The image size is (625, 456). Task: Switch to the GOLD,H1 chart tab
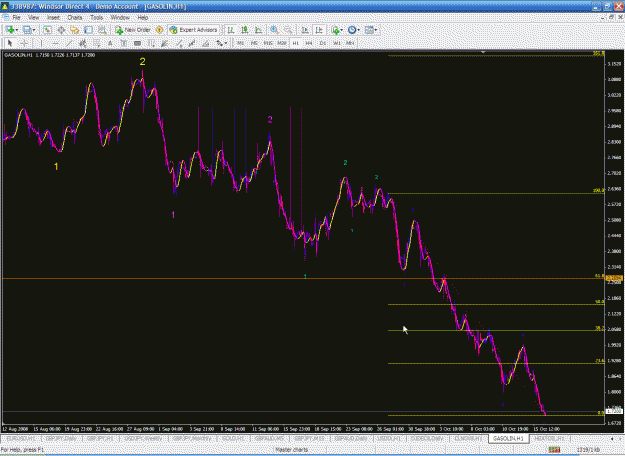click(x=233, y=438)
